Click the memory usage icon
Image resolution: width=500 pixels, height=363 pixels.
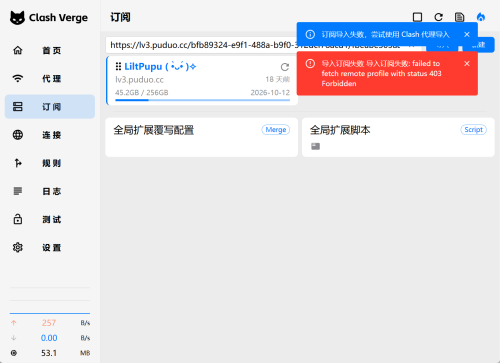coord(14,353)
